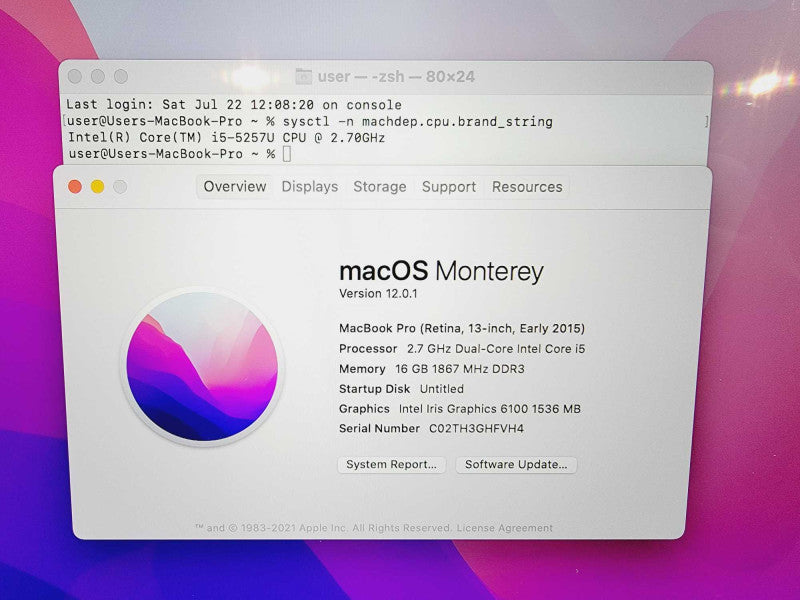
Task: Click the Terminal window's close button
Action: (x=75, y=77)
